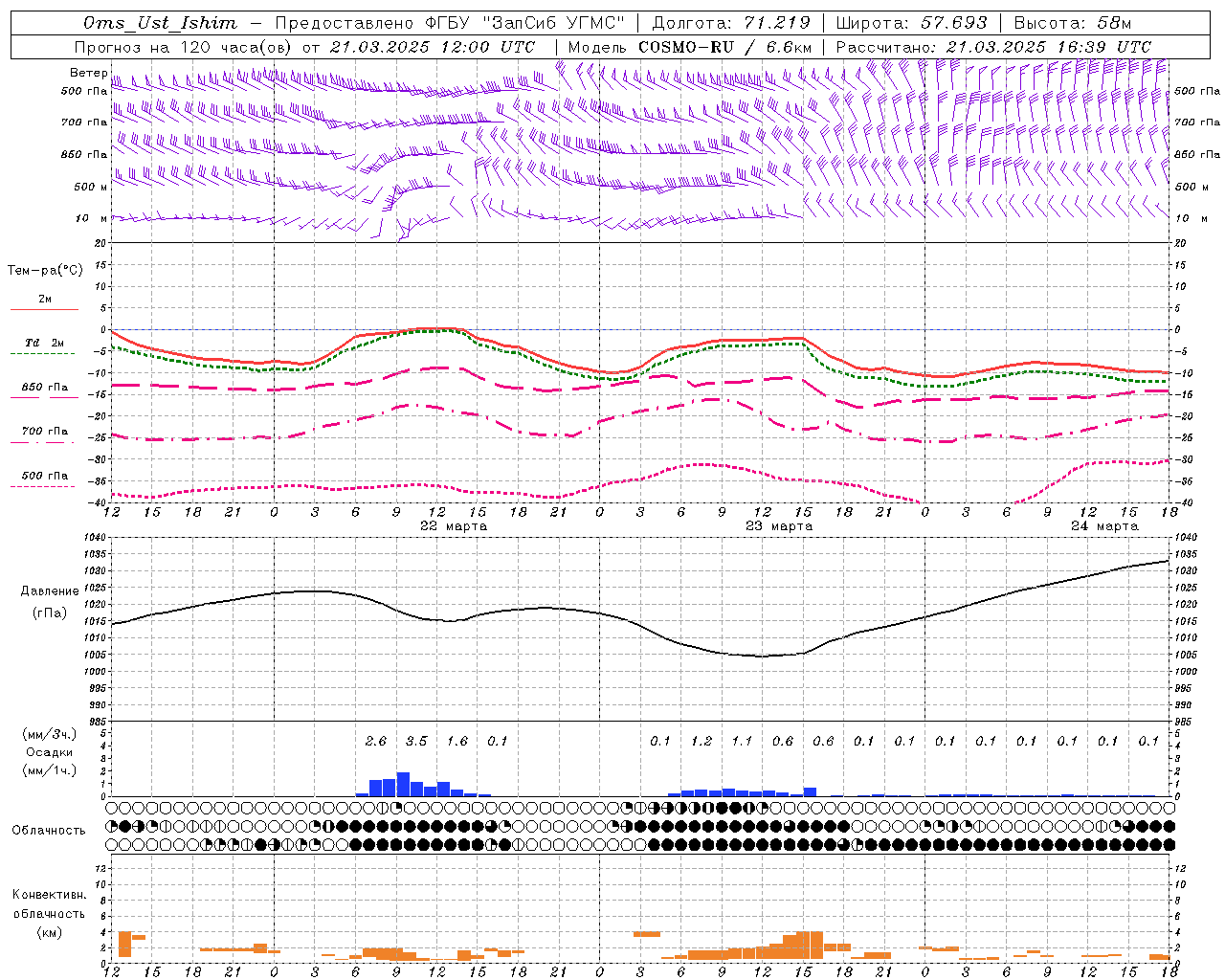The width and height of the screenshot is (1225, 980).
Task: Select the model label COSMO-RU / 6.6км
Action: coord(725,47)
